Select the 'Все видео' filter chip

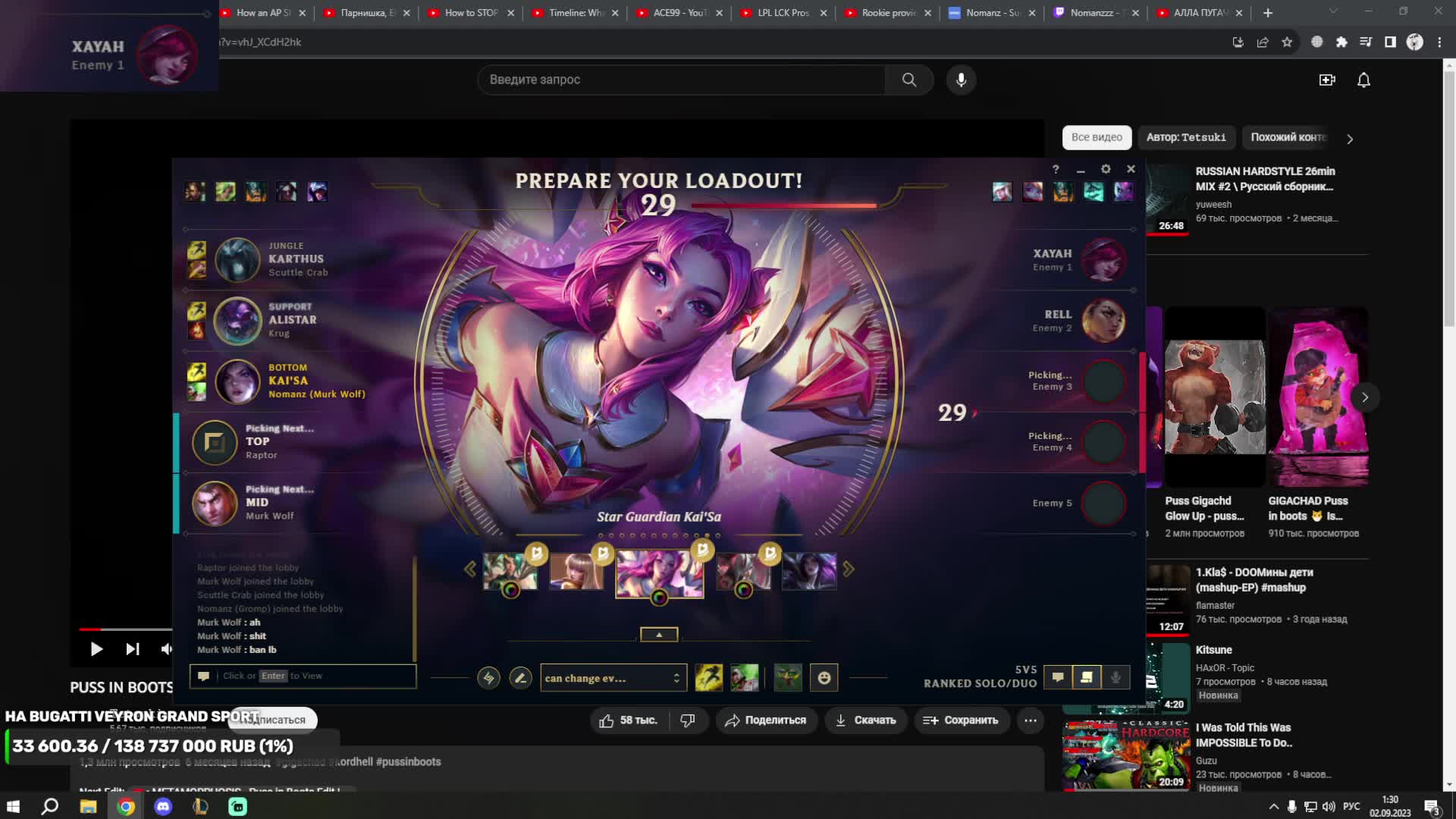1097,137
